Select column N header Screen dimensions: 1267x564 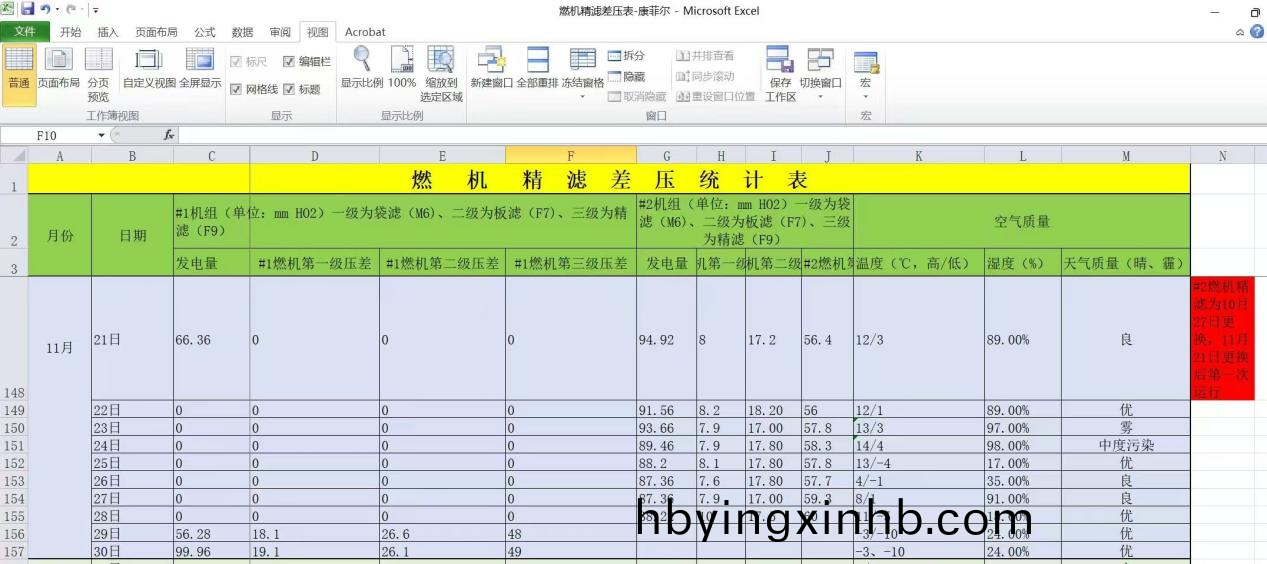point(1222,156)
